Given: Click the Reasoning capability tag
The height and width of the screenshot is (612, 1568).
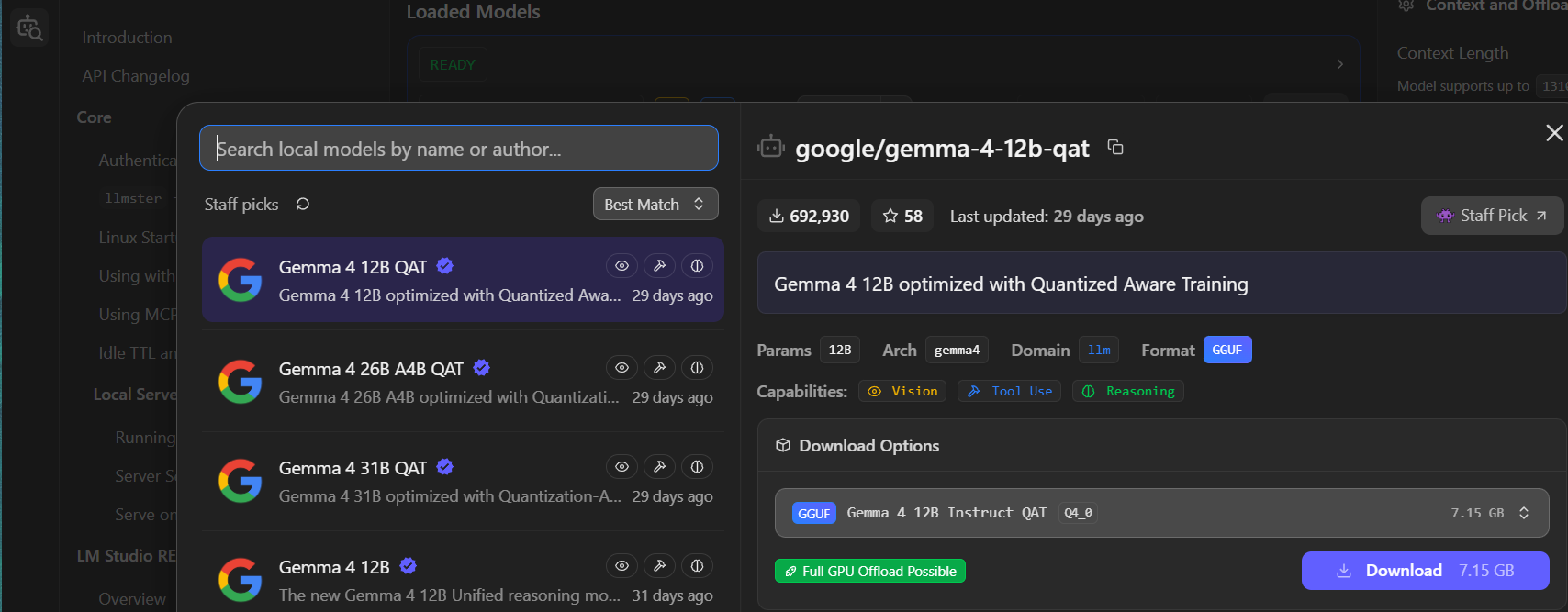Looking at the screenshot, I should [1128, 391].
